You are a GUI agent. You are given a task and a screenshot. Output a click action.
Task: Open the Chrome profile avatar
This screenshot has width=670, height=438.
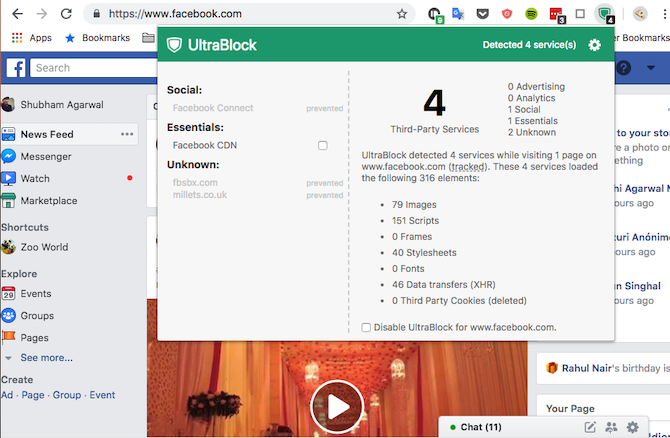(x=640, y=14)
